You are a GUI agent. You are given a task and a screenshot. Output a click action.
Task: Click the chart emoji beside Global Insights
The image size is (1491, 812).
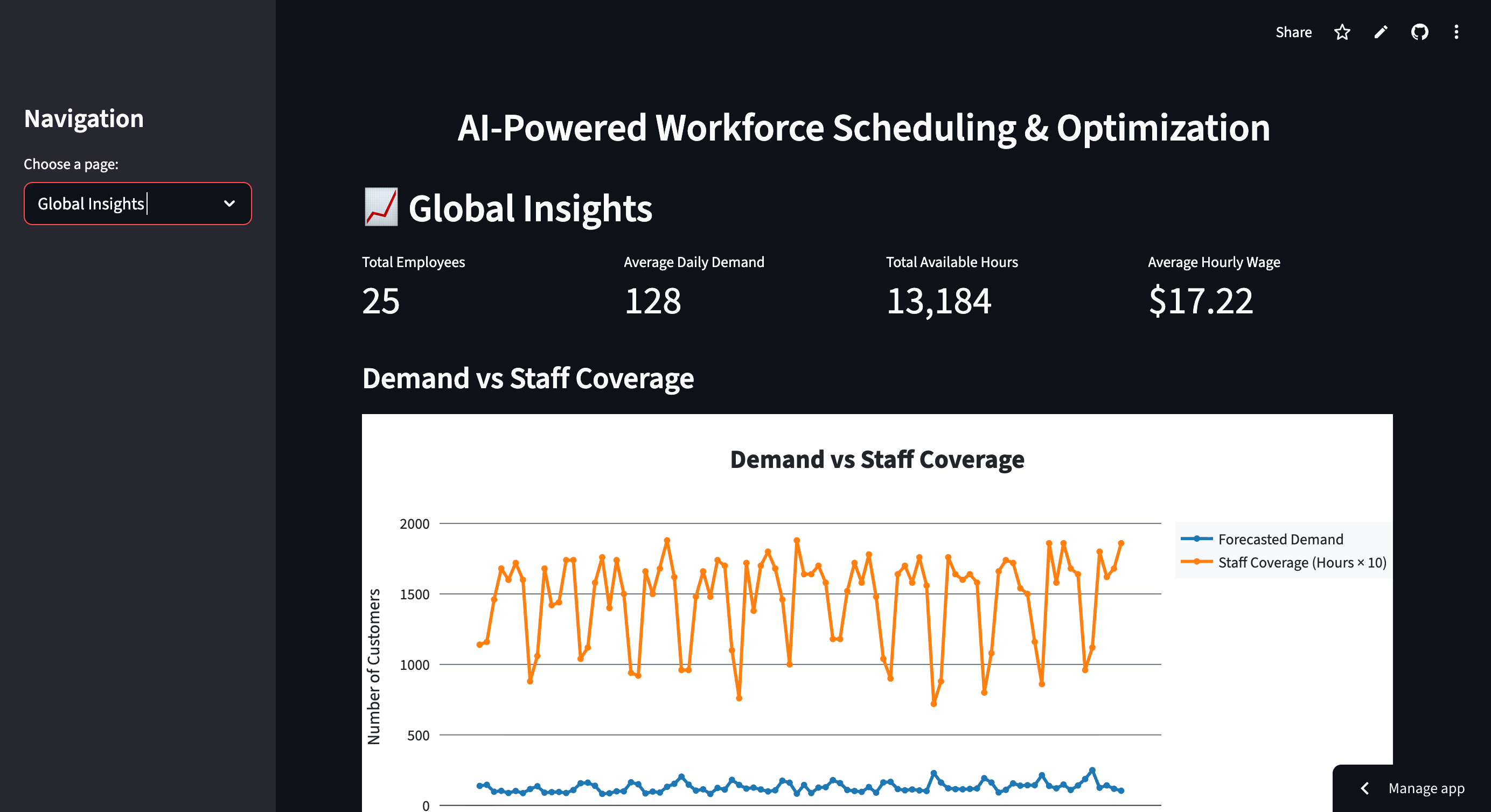(x=381, y=208)
